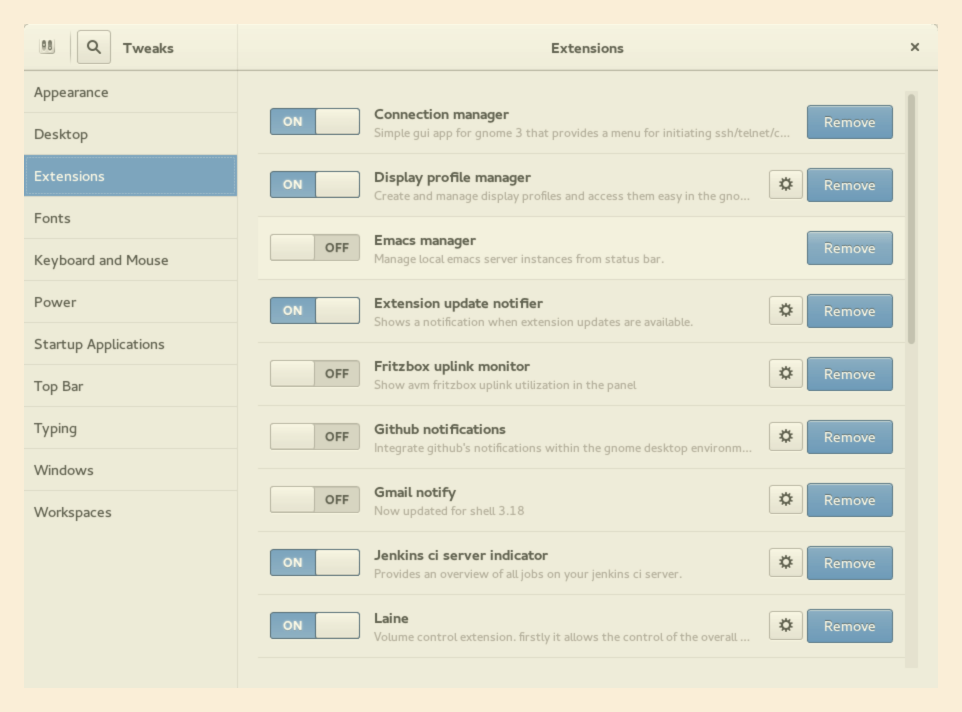Turn off the Connection manager extension

[314, 121]
